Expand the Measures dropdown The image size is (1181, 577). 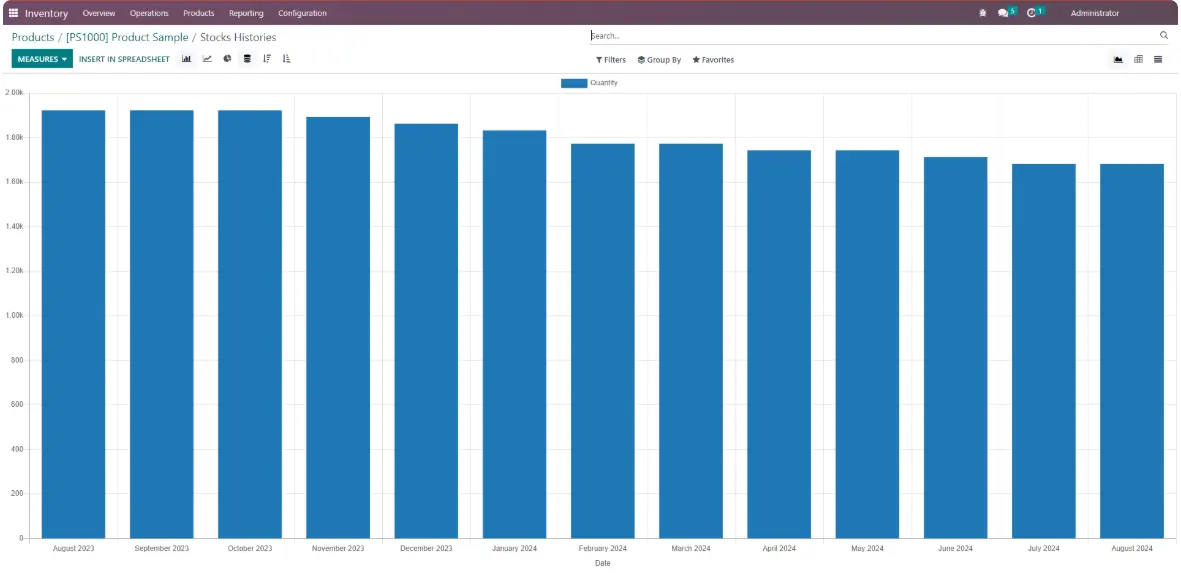coord(42,59)
